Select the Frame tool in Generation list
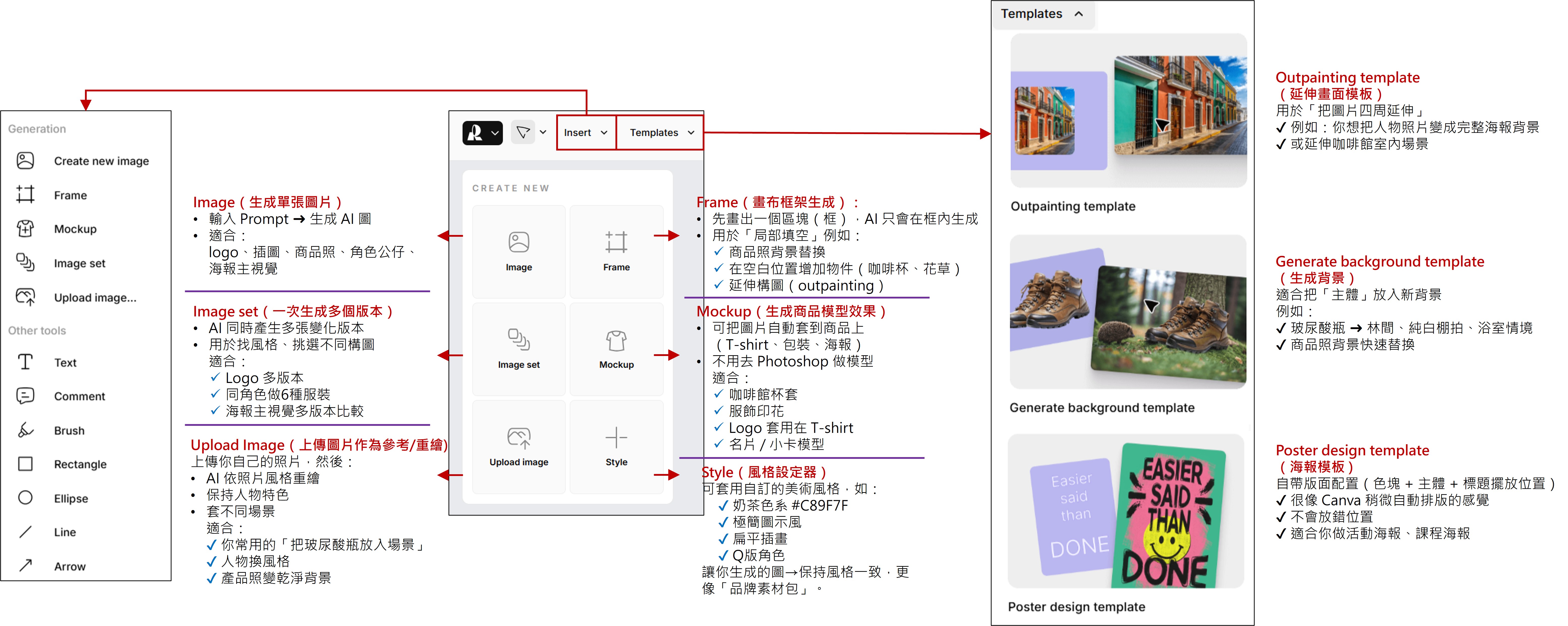 (70, 195)
